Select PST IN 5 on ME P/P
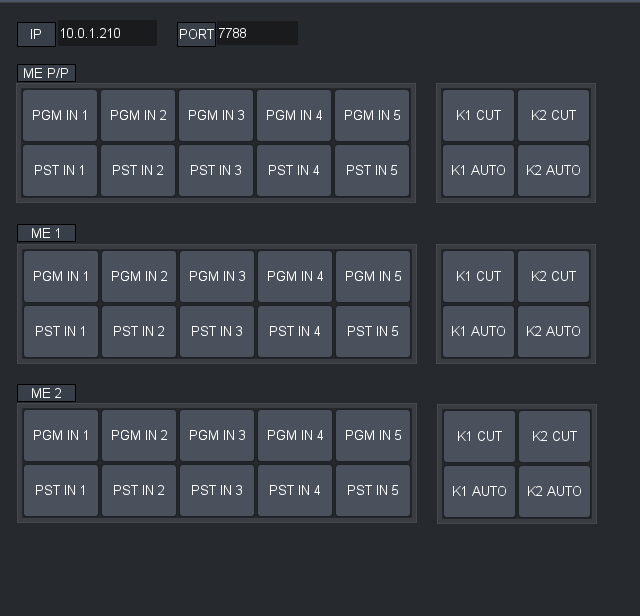 click(372, 171)
